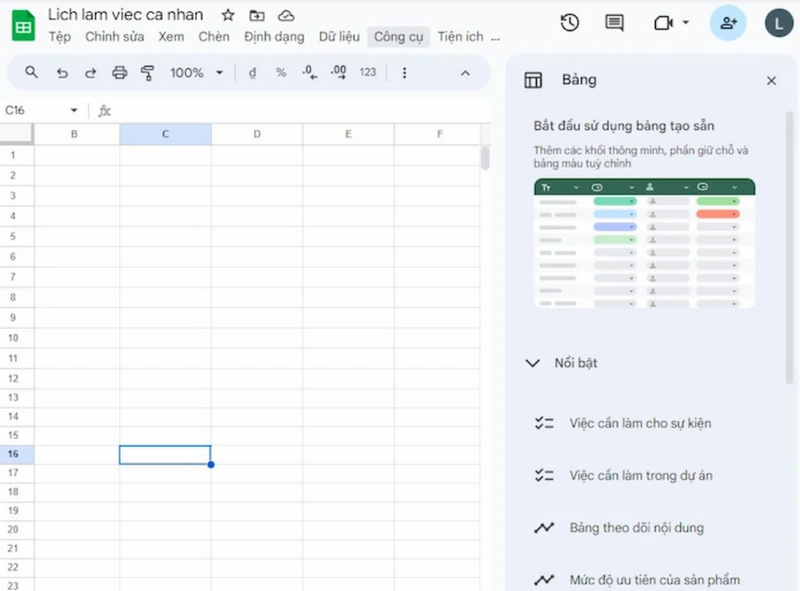Collapse the 'Nổi bật' section
800x591 pixels.
coord(532,363)
